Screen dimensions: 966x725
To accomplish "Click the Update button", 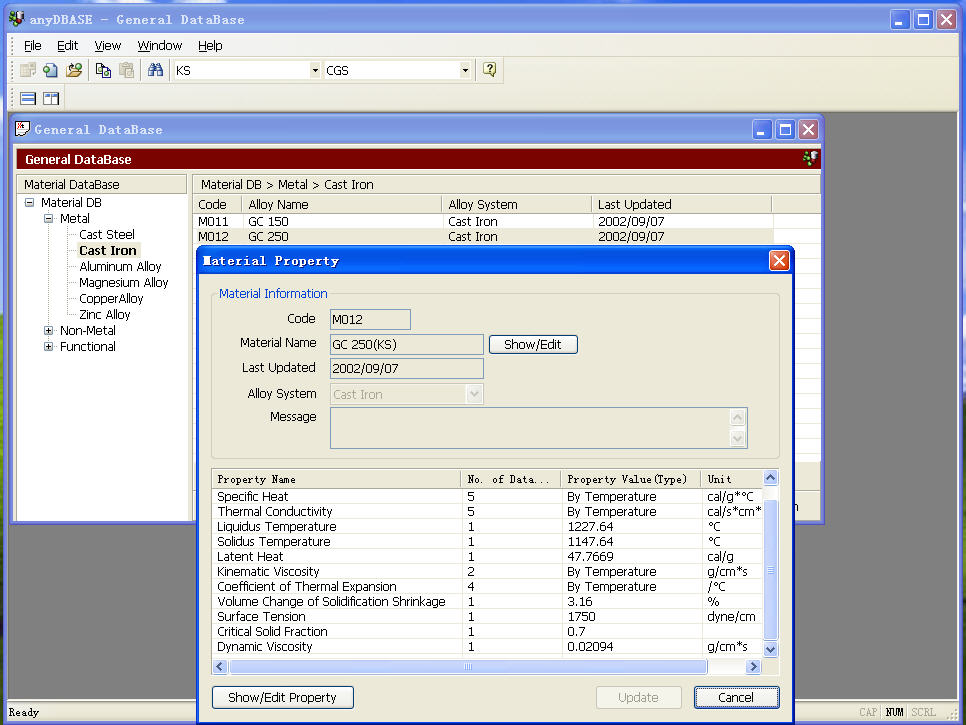I will [638, 697].
